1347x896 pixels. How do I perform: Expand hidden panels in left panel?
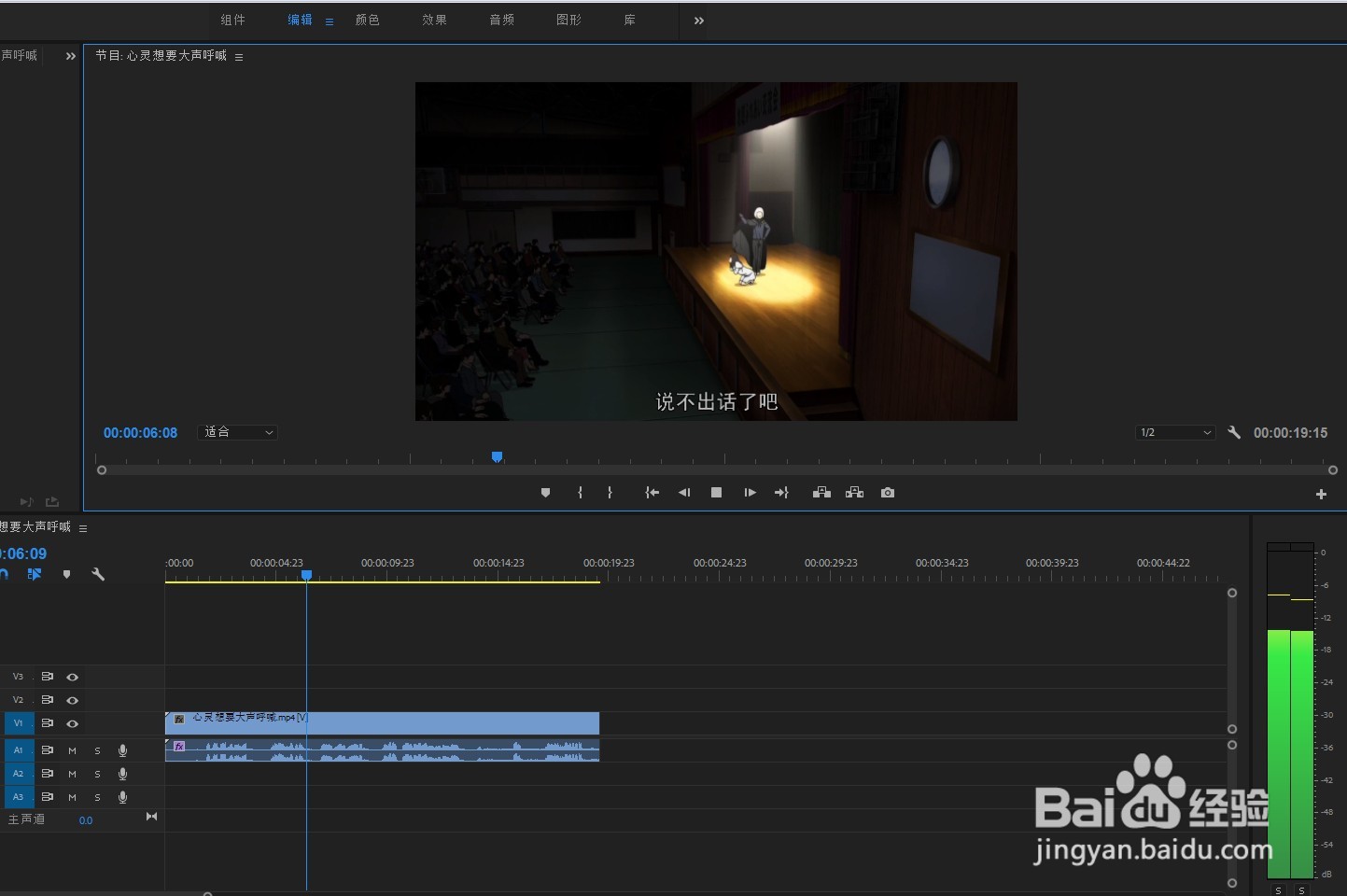[71, 56]
